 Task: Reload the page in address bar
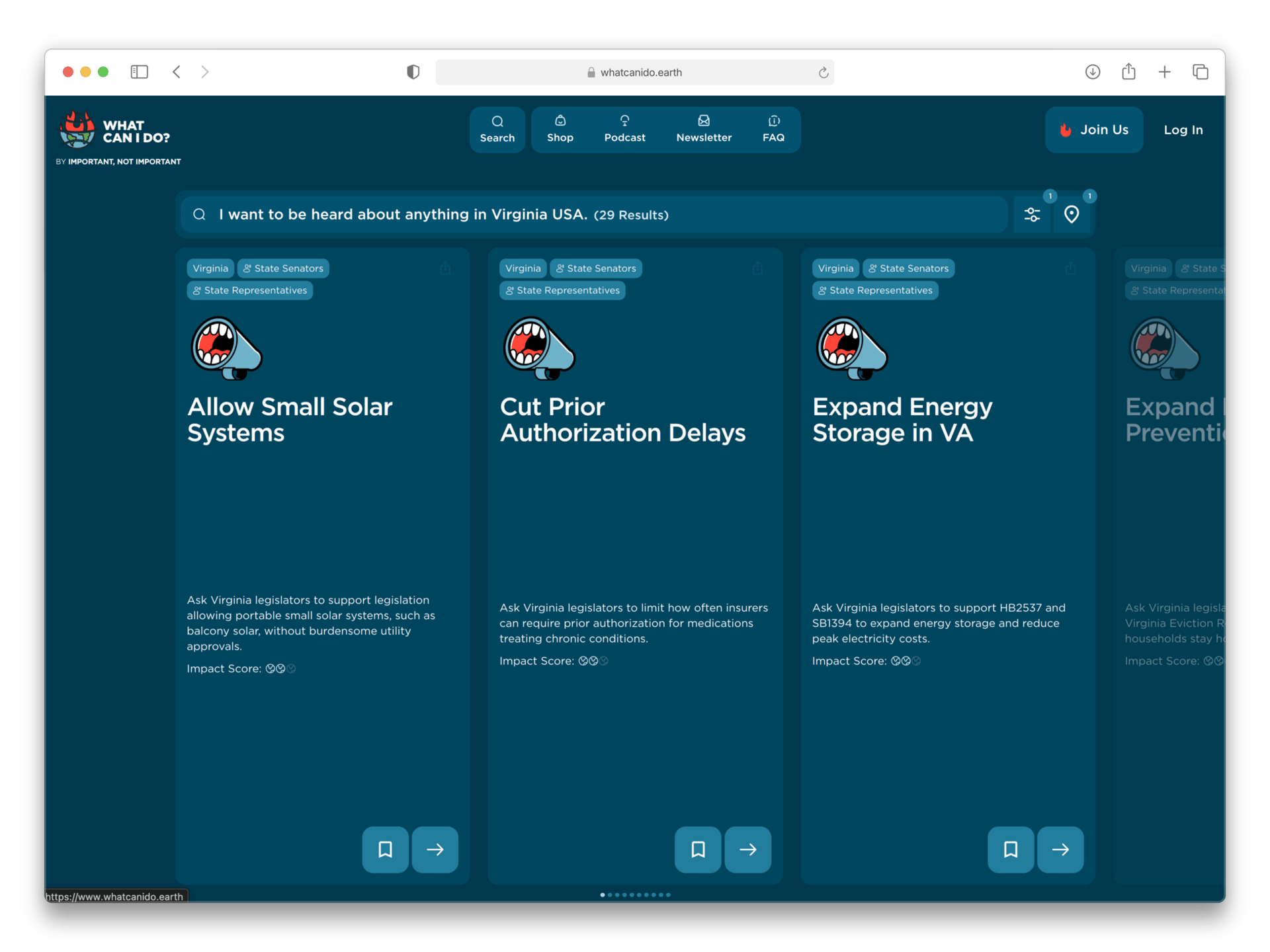point(823,73)
